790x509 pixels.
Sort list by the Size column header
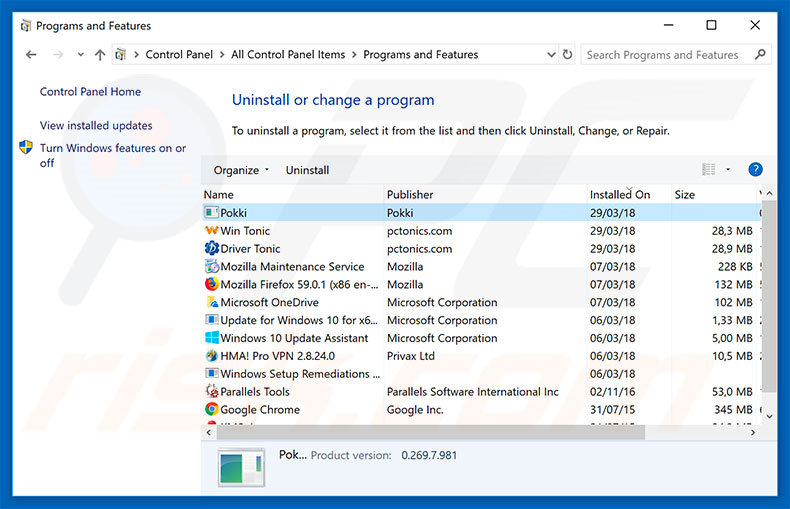tap(714, 195)
